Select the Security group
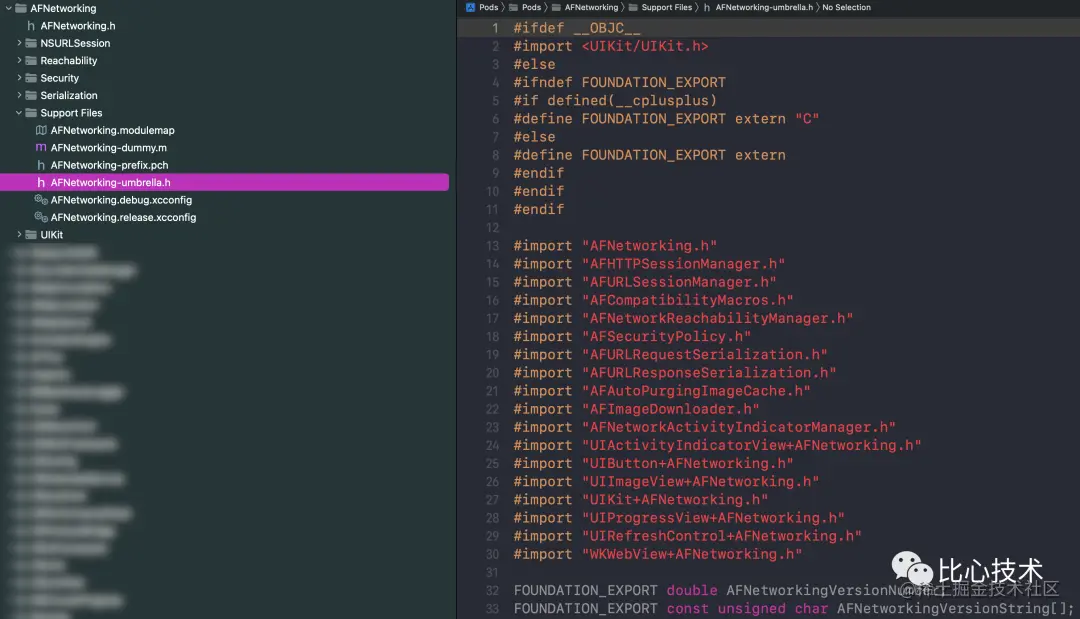This screenshot has height=619, width=1080. (60, 78)
